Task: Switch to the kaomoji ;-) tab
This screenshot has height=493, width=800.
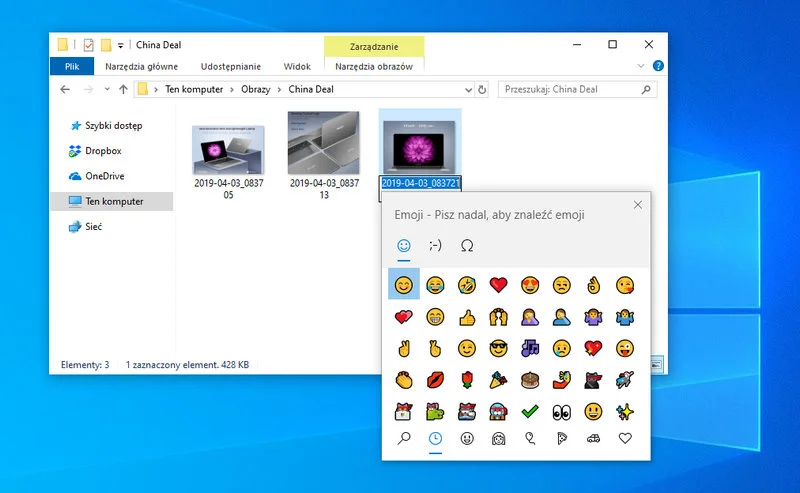Action: 435,245
